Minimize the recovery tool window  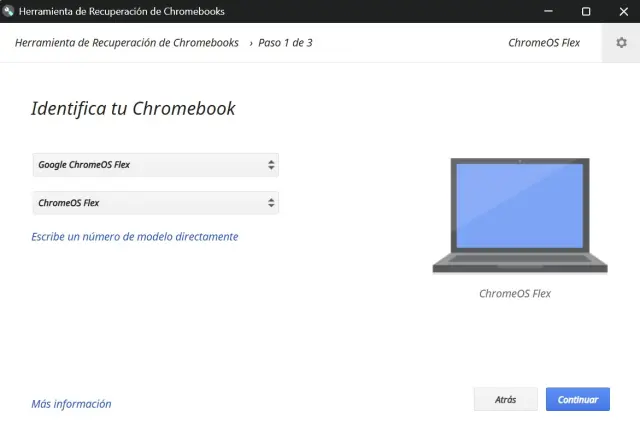click(549, 11)
